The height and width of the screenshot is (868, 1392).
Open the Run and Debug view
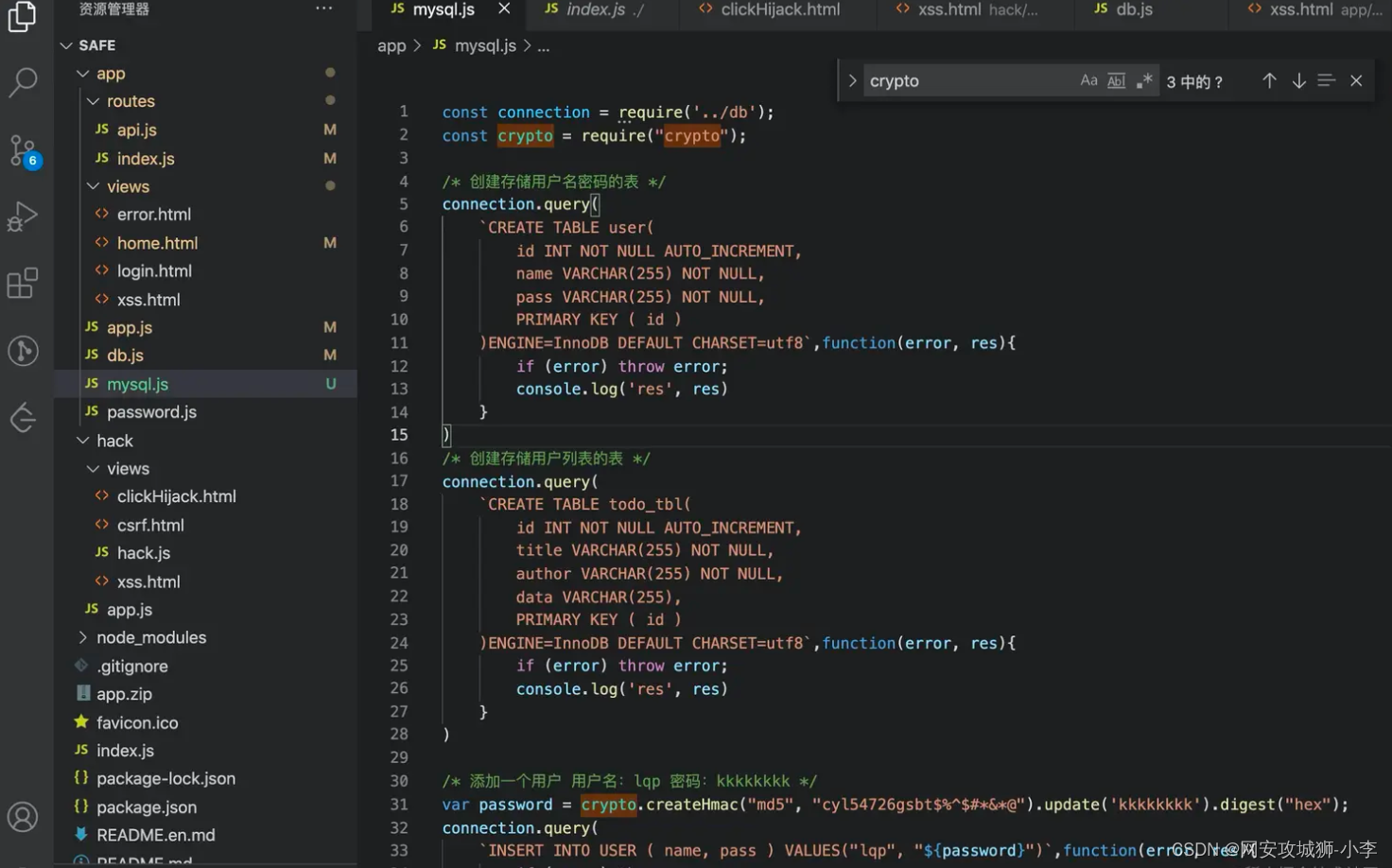pyautogui.click(x=23, y=217)
